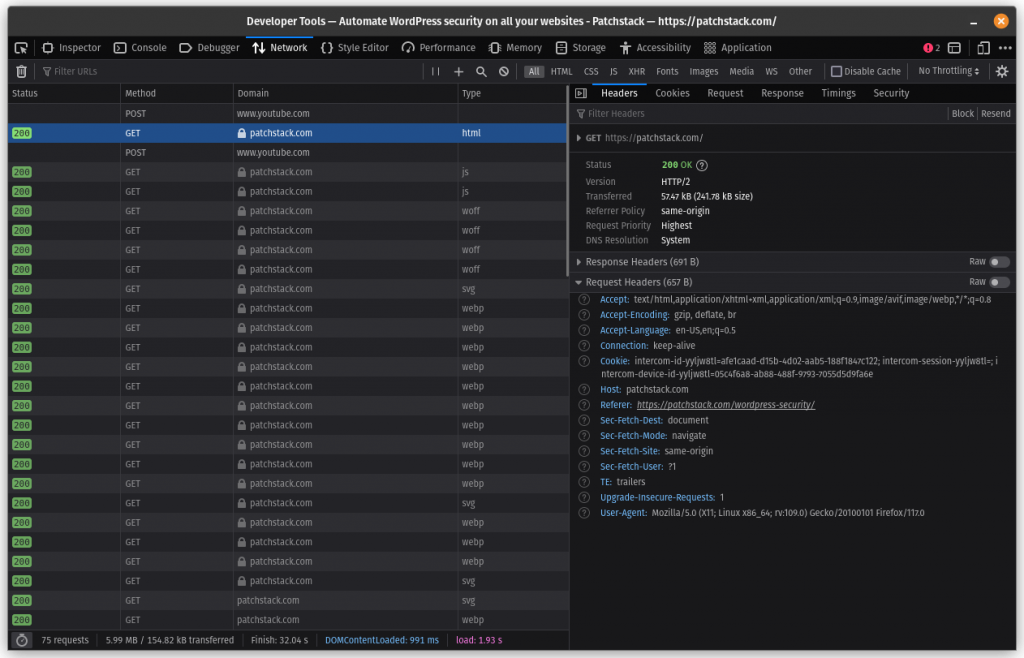Screen dimensions: 1024x658
Task: Toggle Raw view for Request Headers
Action: point(1000,282)
